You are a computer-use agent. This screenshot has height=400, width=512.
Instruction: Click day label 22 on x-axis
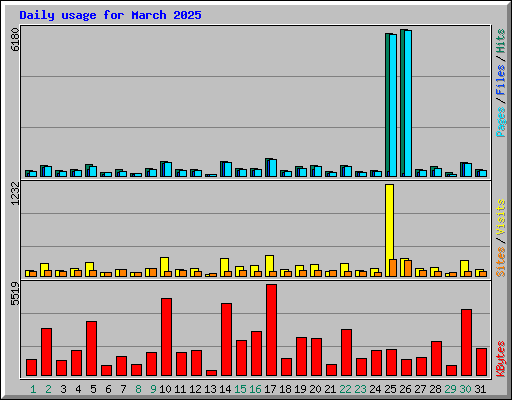coord(345,389)
